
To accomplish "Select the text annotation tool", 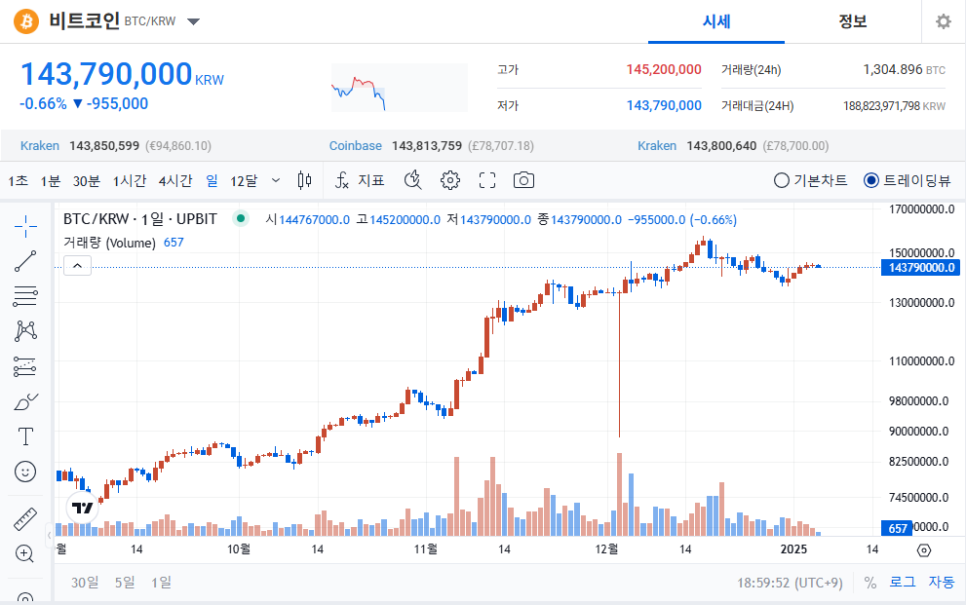I will 25,437.
